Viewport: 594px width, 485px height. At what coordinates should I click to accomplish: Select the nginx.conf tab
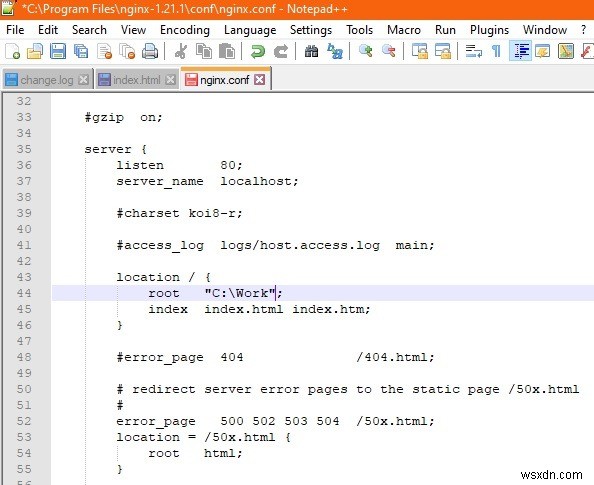tap(225, 80)
